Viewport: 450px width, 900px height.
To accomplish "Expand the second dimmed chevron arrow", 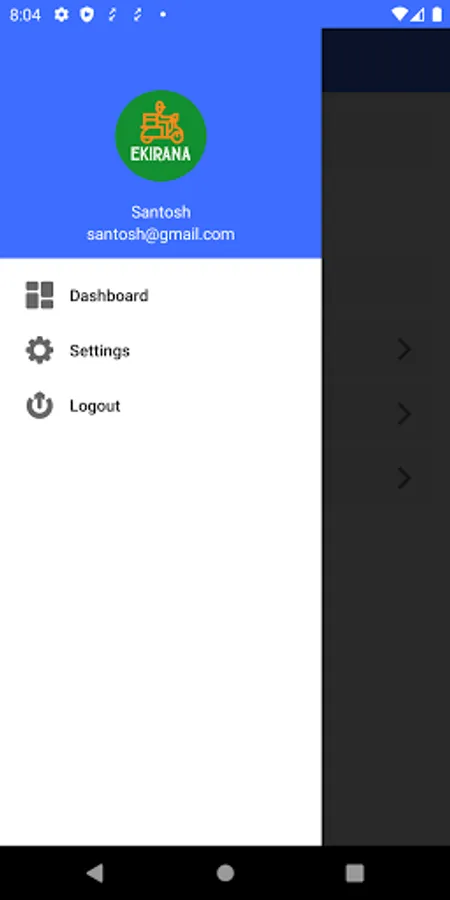I will pyautogui.click(x=404, y=413).
